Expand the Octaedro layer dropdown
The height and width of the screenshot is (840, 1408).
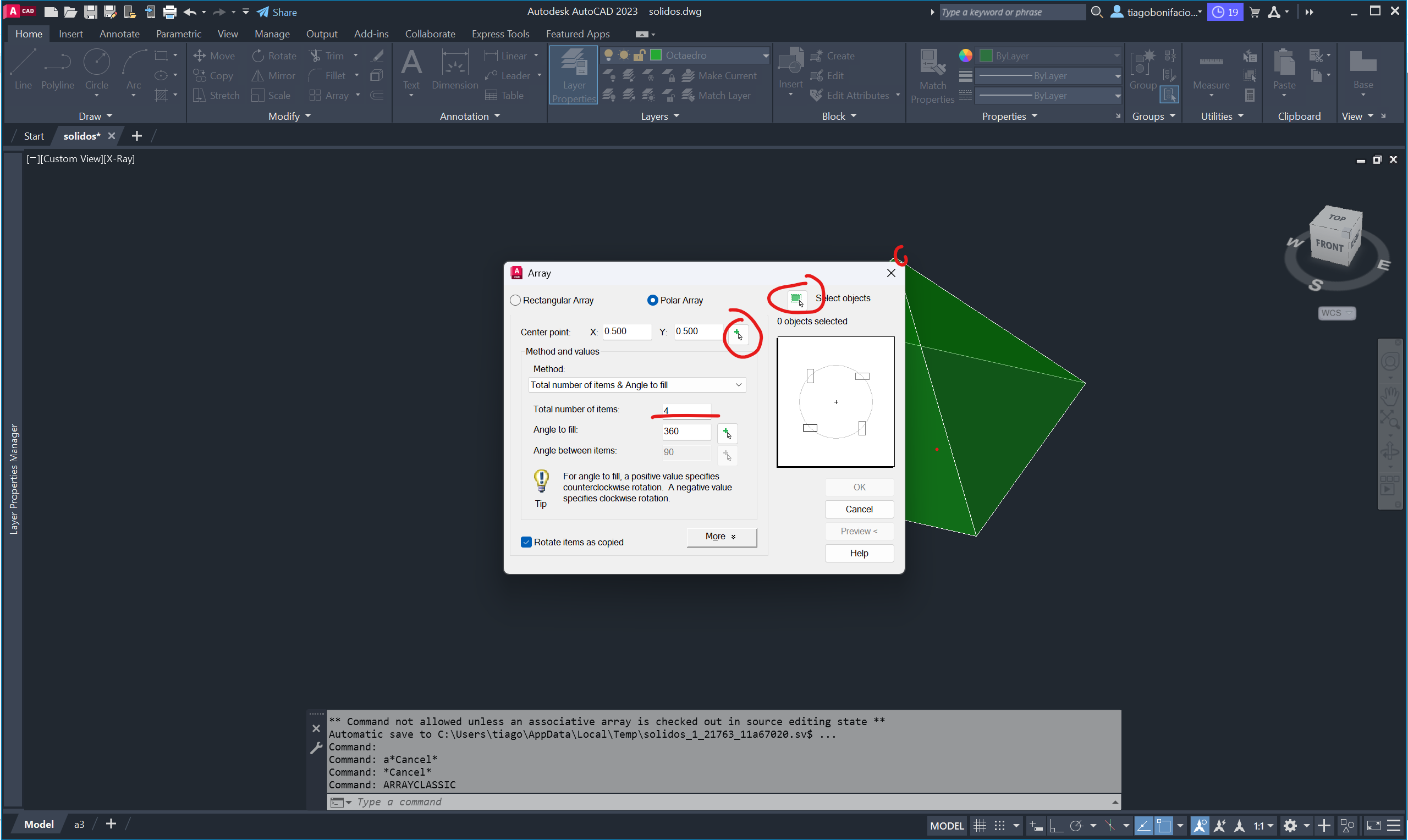click(x=765, y=56)
